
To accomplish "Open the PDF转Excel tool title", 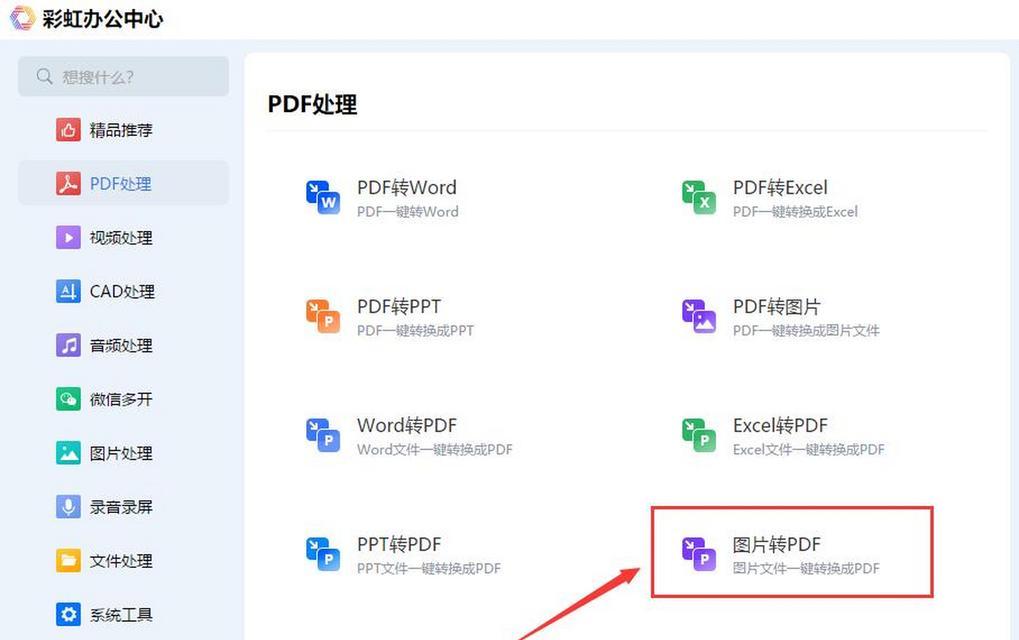I will [x=780, y=188].
